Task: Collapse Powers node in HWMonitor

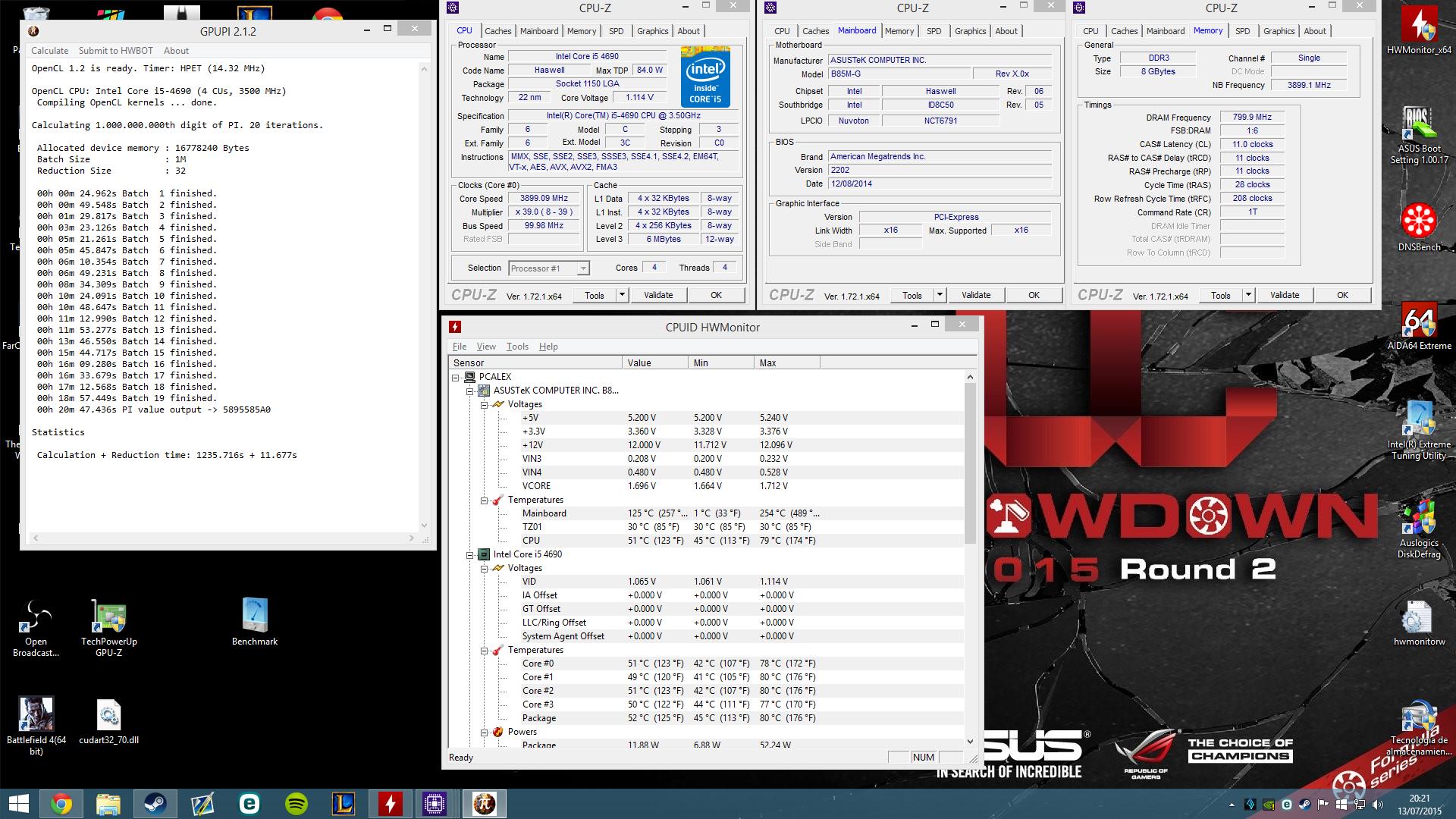Action: coord(484,732)
